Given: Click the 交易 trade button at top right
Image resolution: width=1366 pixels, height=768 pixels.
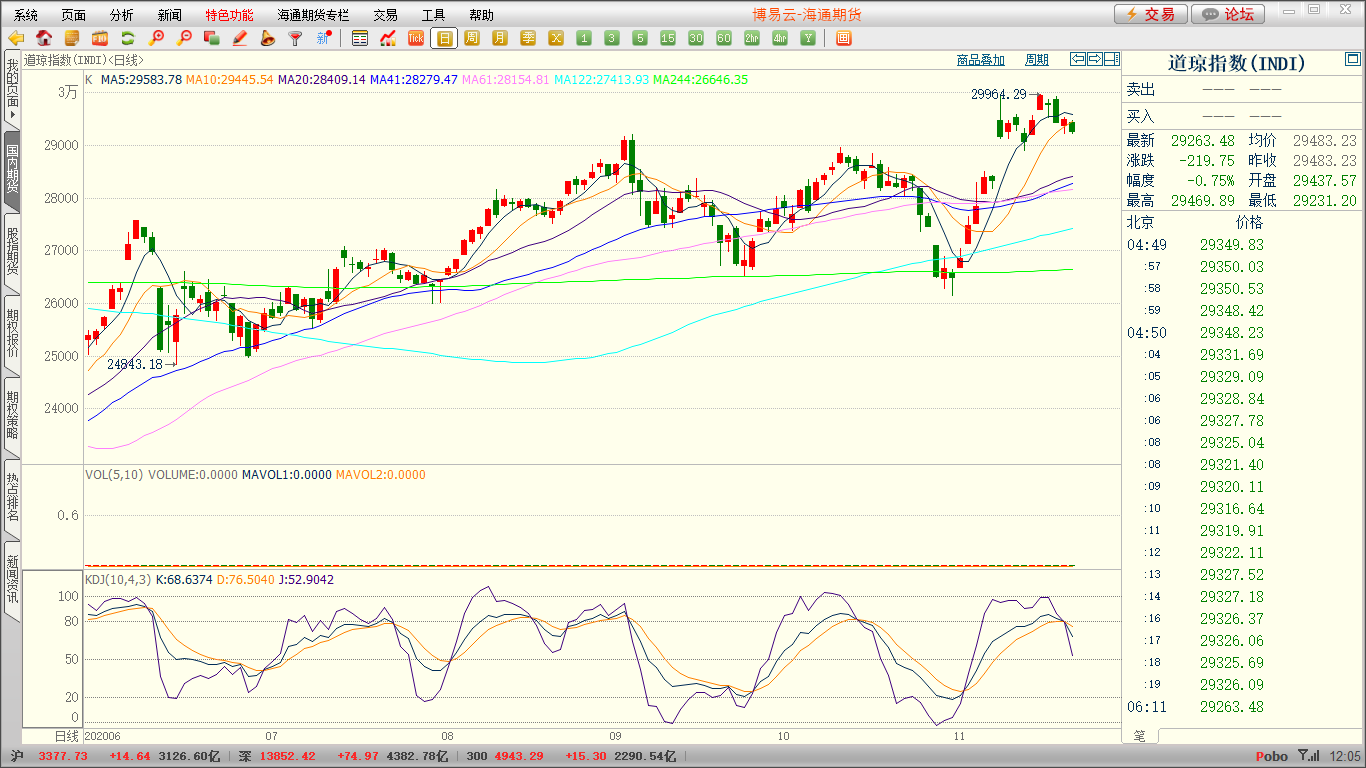Looking at the screenshot, I should [1151, 14].
